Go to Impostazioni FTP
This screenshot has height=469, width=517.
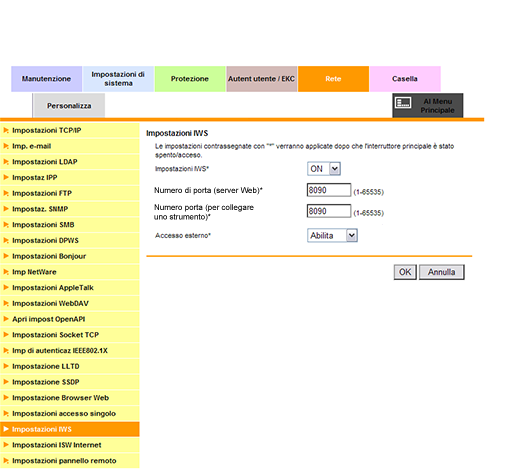tap(70, 193)
